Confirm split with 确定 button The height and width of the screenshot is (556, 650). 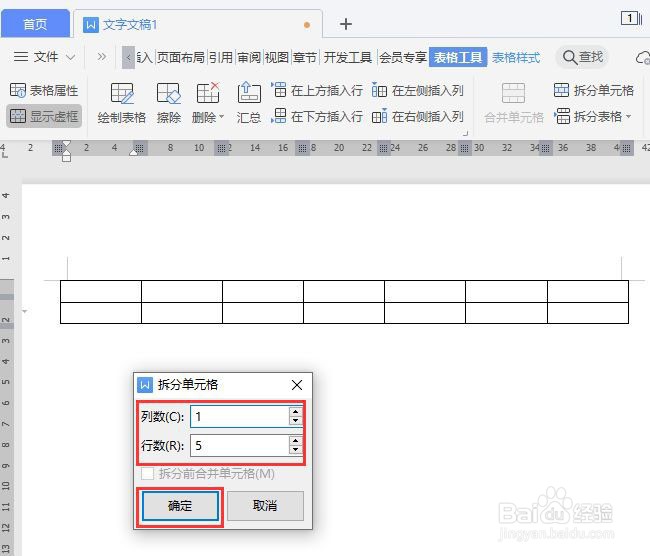click(180, 506)
